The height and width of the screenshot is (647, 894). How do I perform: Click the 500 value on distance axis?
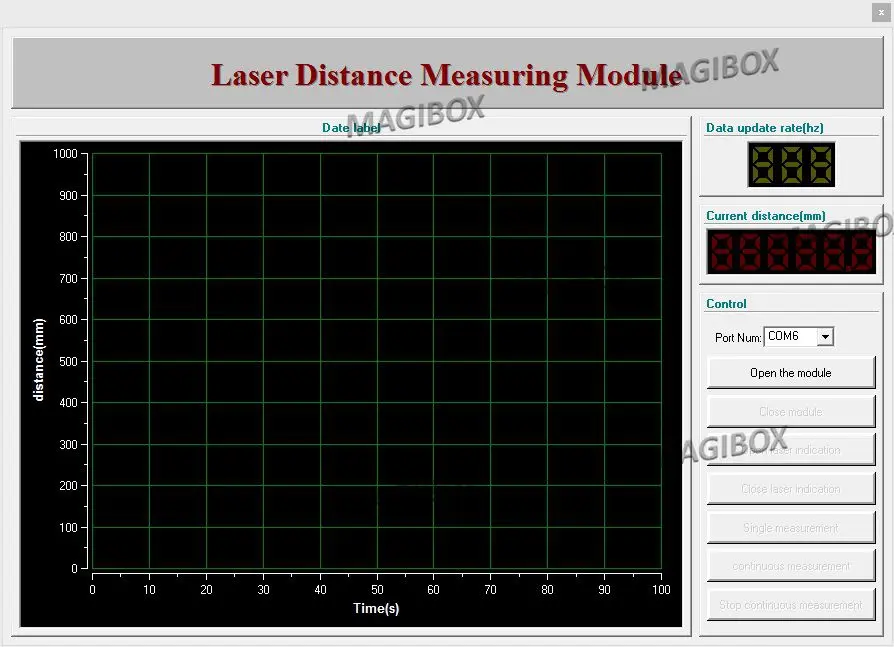pyautogui.click(x=68, y=361)
